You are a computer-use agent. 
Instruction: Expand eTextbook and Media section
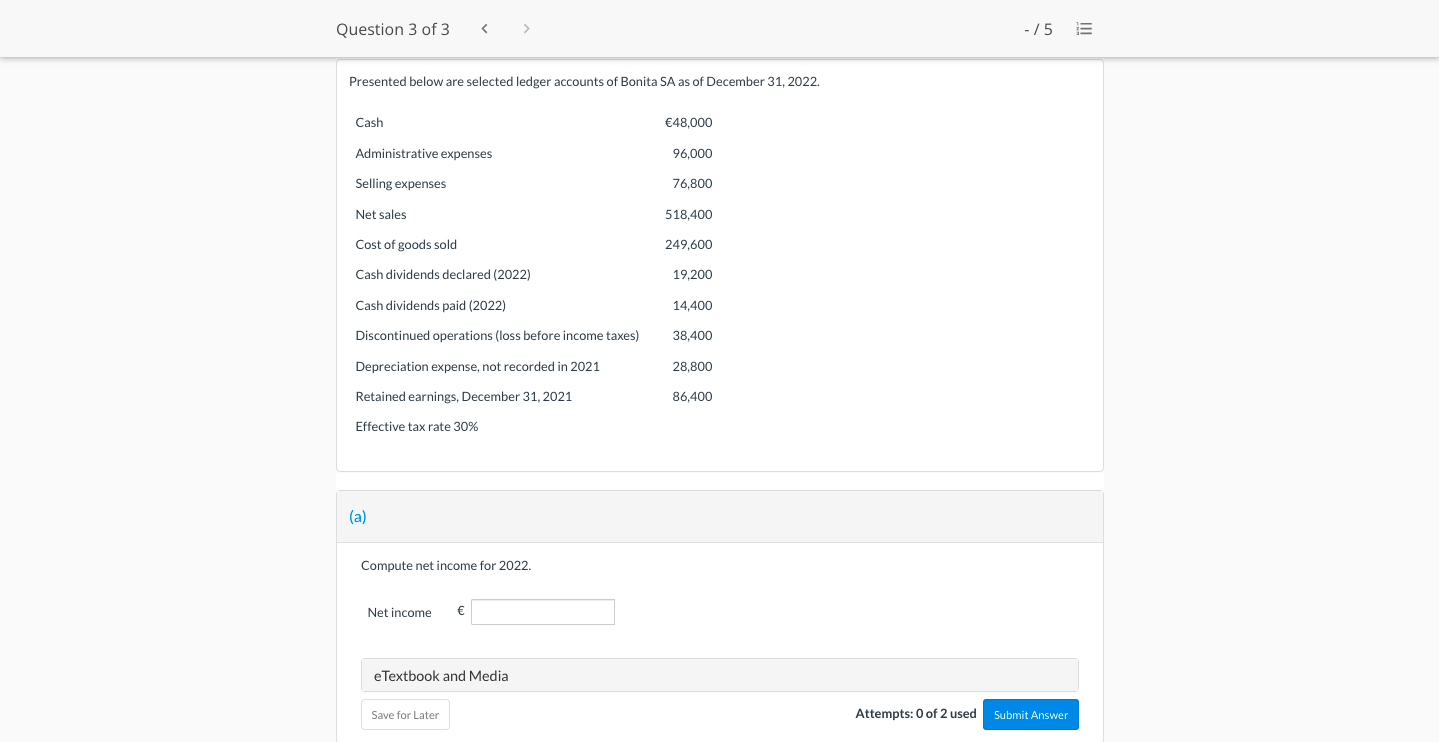click(x=719, y=675)
